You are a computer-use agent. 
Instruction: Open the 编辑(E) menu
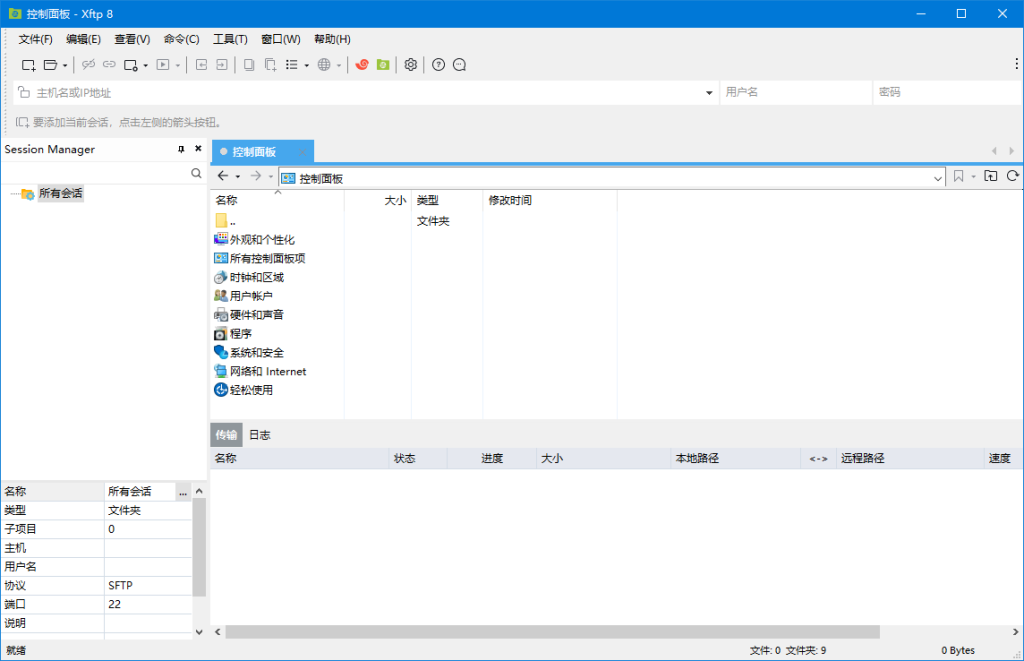click(x=84, y=39)
